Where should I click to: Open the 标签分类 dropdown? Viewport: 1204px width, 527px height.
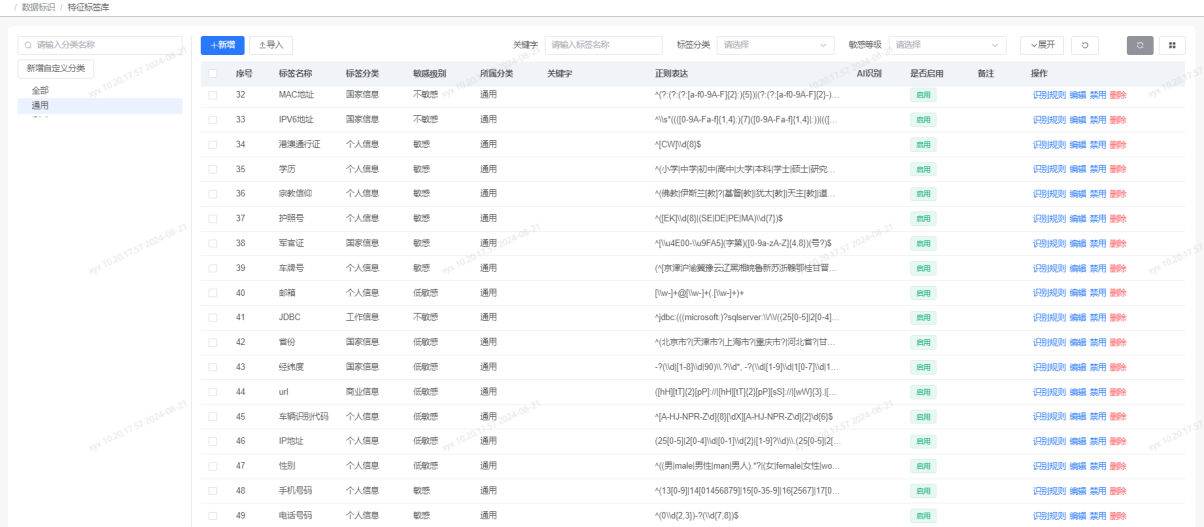coord(775,45)
